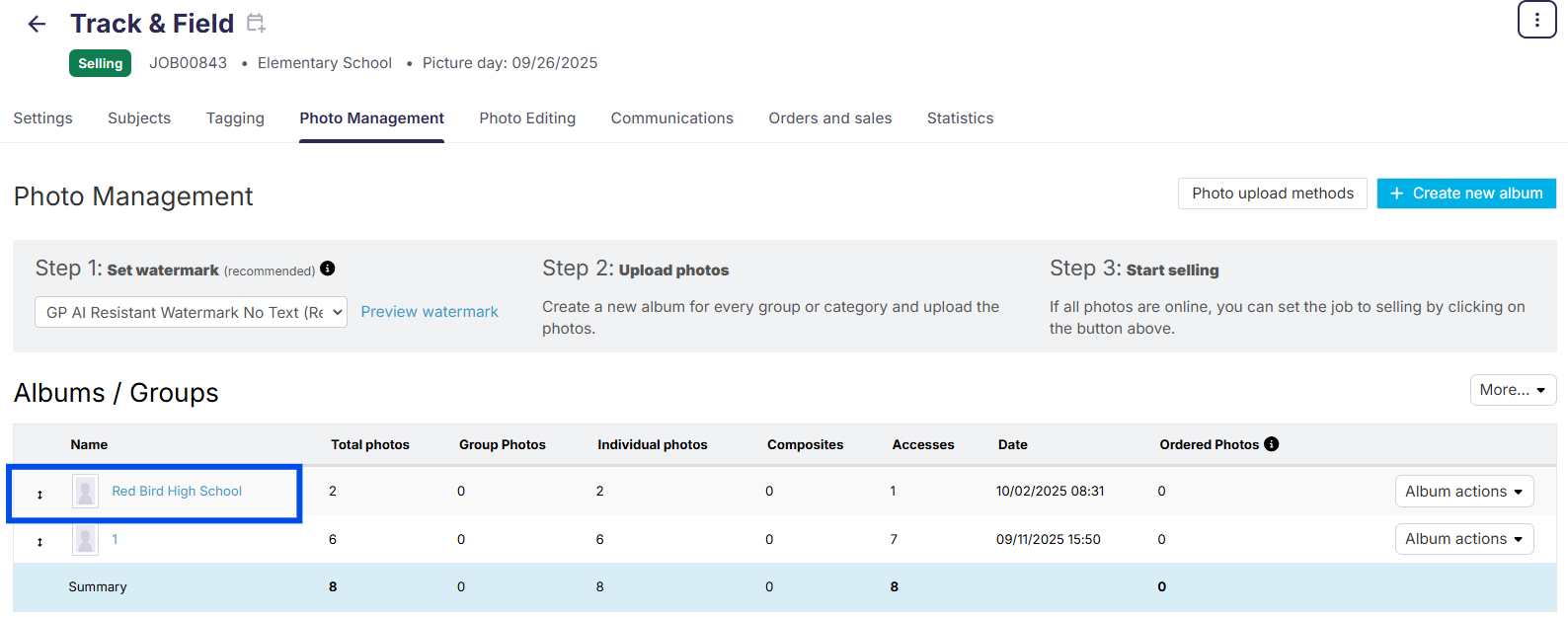The height and width of the screenshot is (617, 1568).
Task: Click the Red Bird High School album thumbnail
Action: (86, 491)
